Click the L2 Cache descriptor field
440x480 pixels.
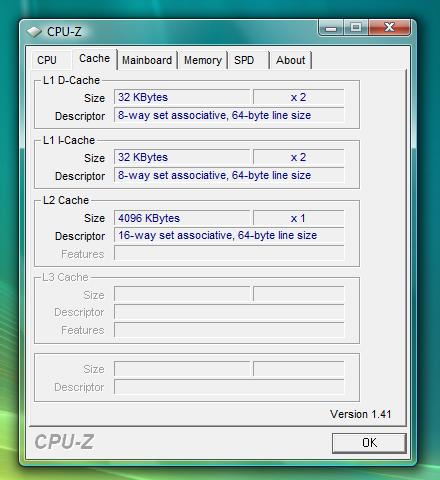229,235
